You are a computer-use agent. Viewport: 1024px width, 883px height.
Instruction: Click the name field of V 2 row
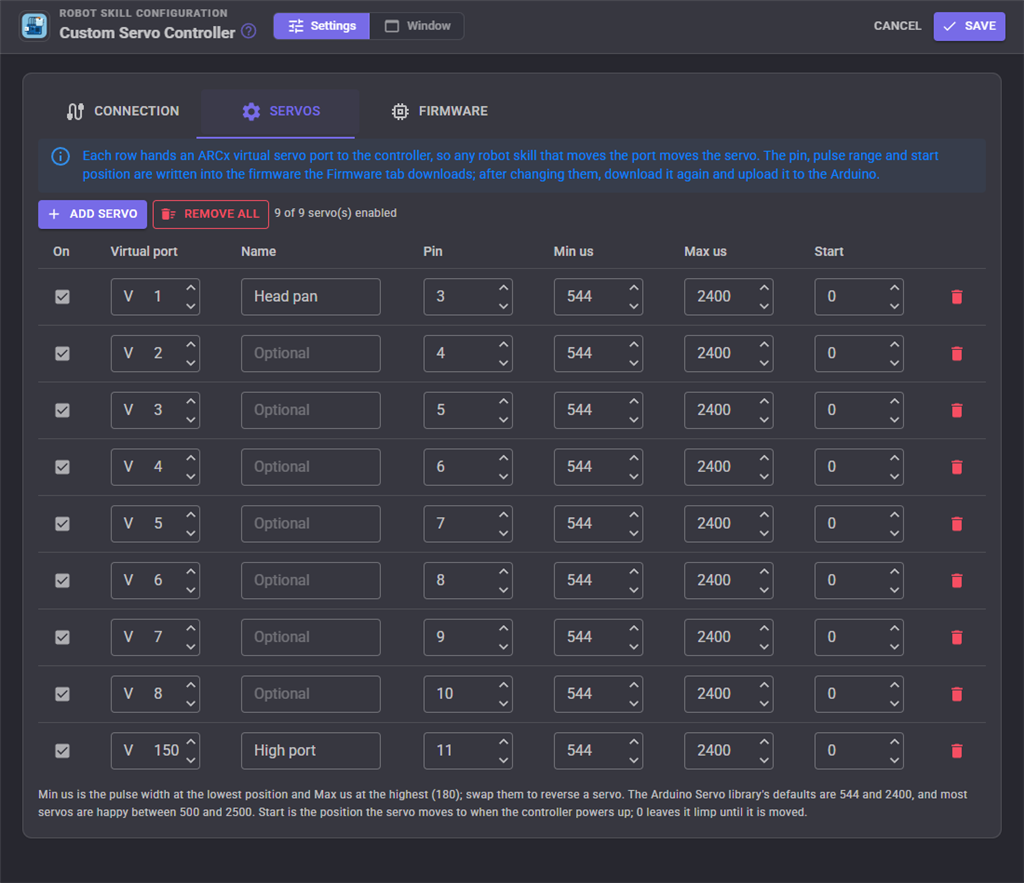pos(311,354)
